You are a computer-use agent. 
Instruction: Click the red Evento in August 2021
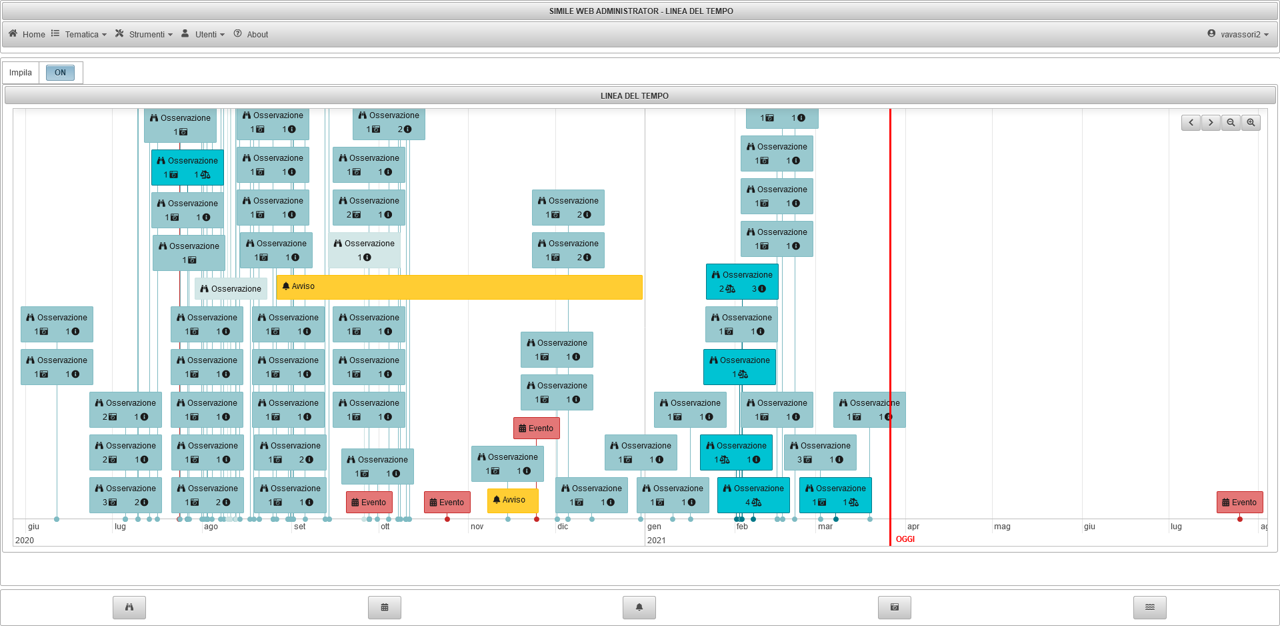coord(1240,502)
